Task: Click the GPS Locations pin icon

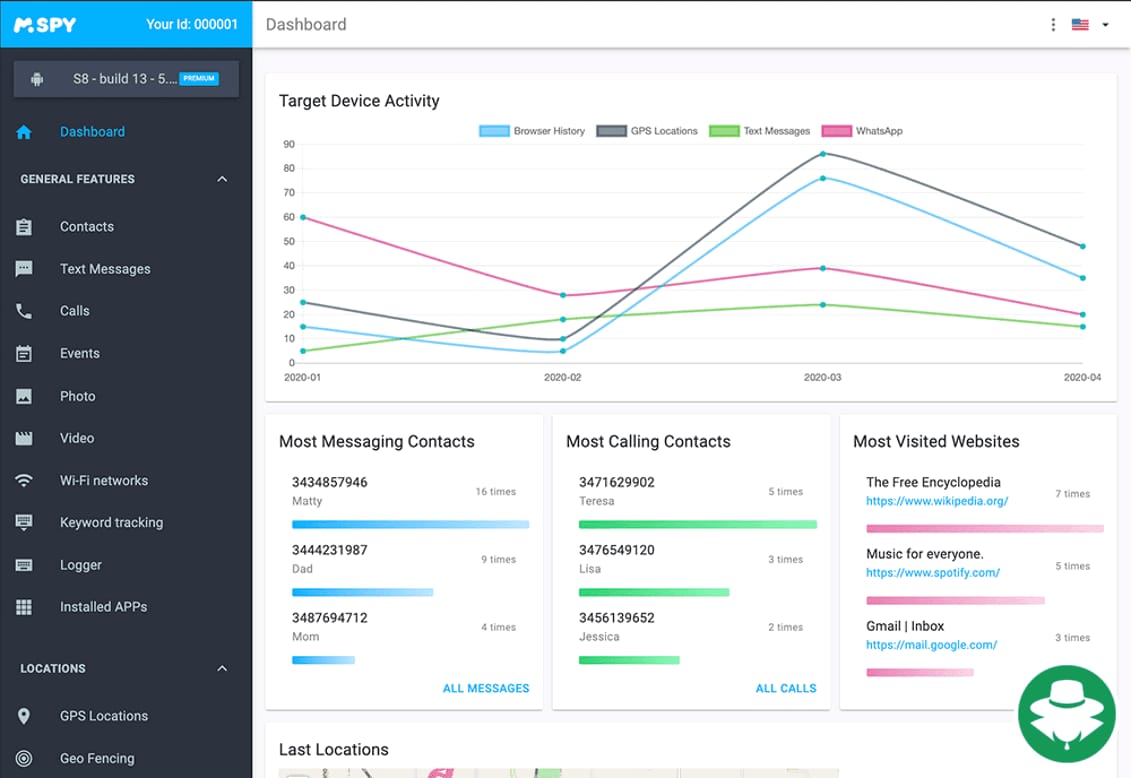Action: (24, 716)
